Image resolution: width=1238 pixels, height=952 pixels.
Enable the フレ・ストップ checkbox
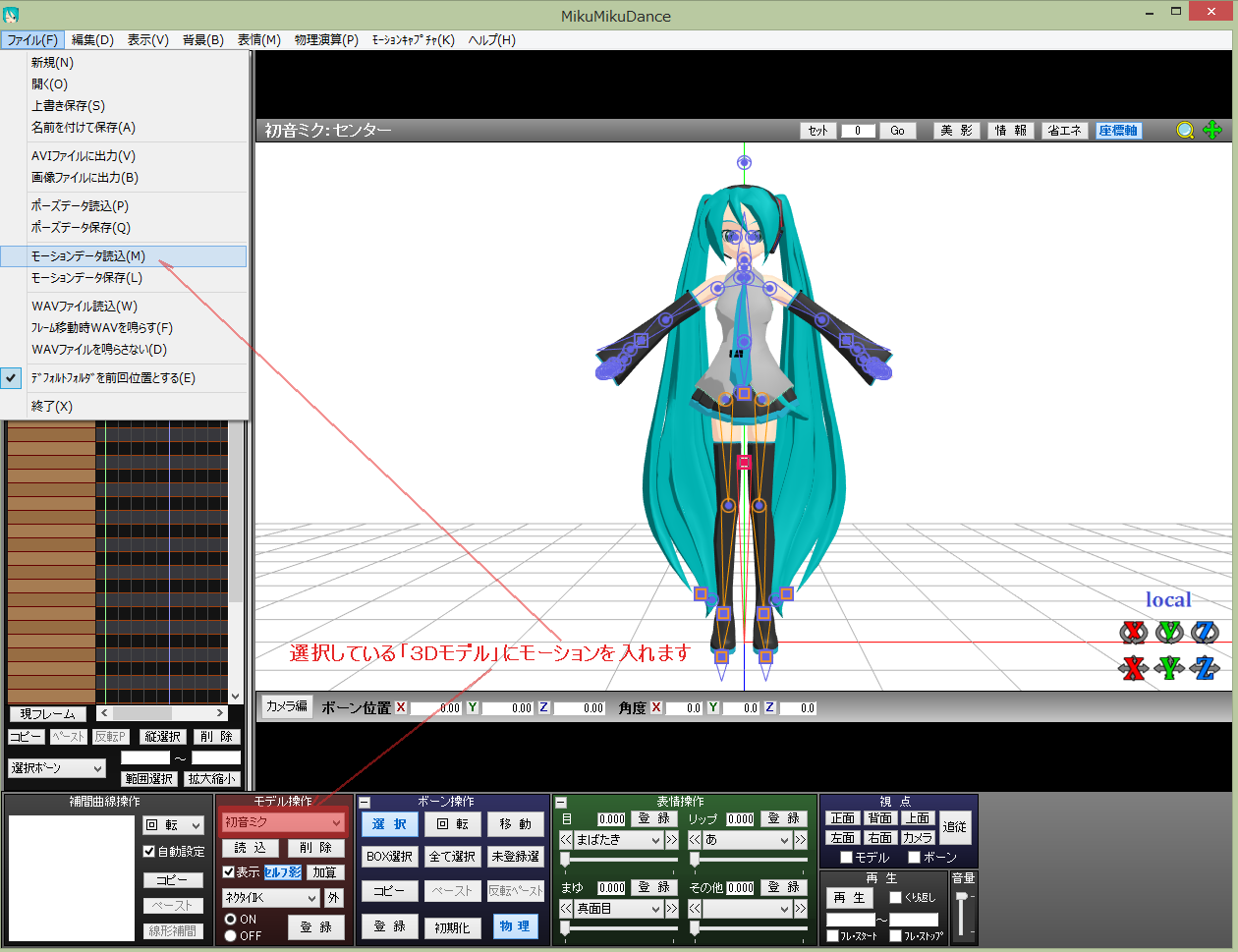[895, 936]
